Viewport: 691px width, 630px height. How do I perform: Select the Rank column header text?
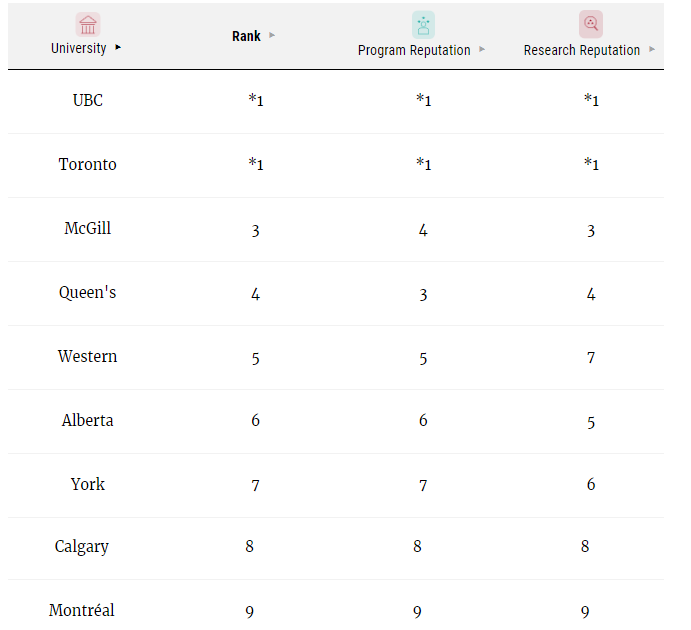click(246, 36)
